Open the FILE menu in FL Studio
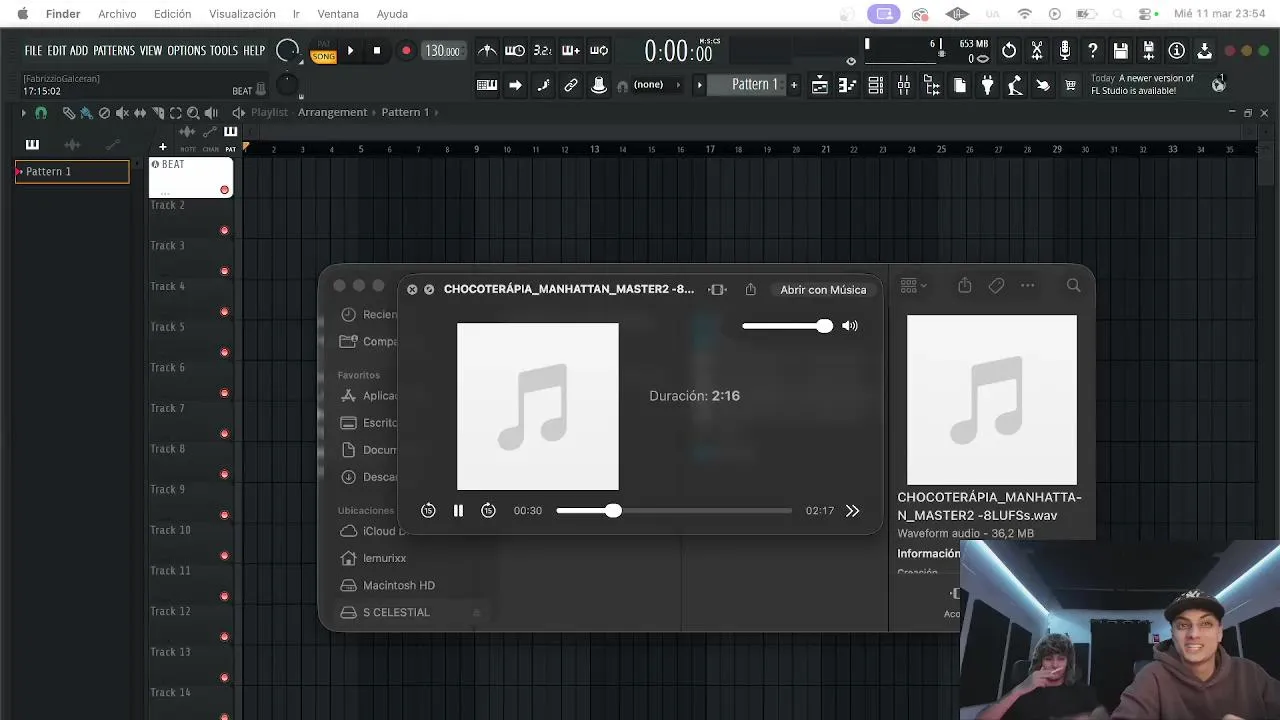The width and height of the screenshot is (1280, 720). click(33, 51)
